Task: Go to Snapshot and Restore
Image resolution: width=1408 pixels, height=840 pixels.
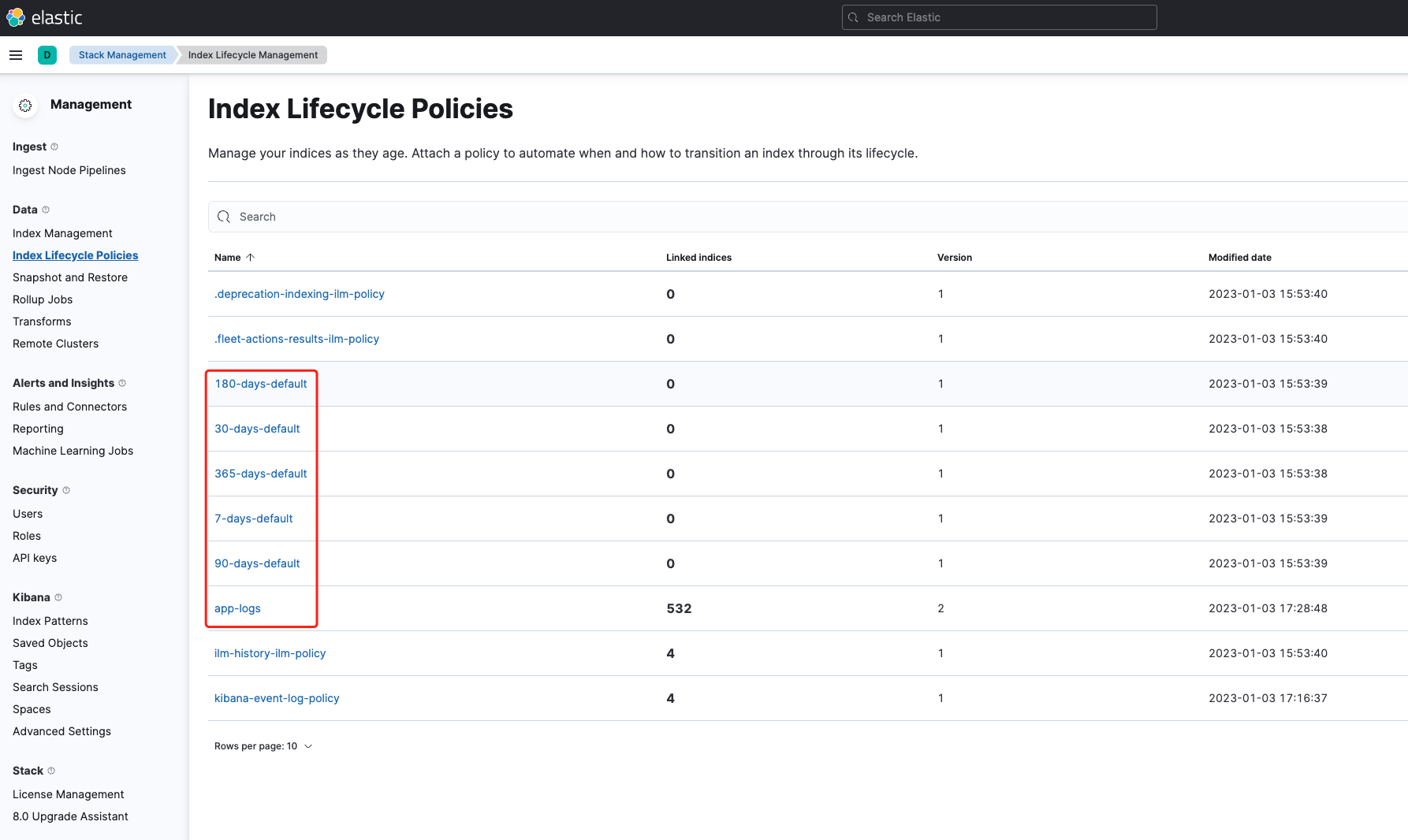Action: (x=70, y=277)
